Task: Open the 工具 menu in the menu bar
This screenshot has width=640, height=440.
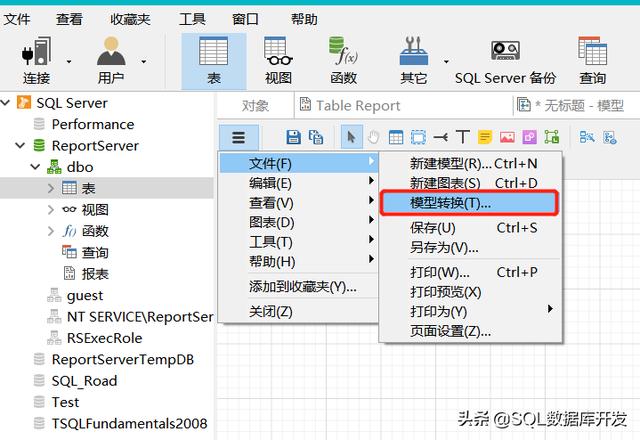Action: coord(192,19)
